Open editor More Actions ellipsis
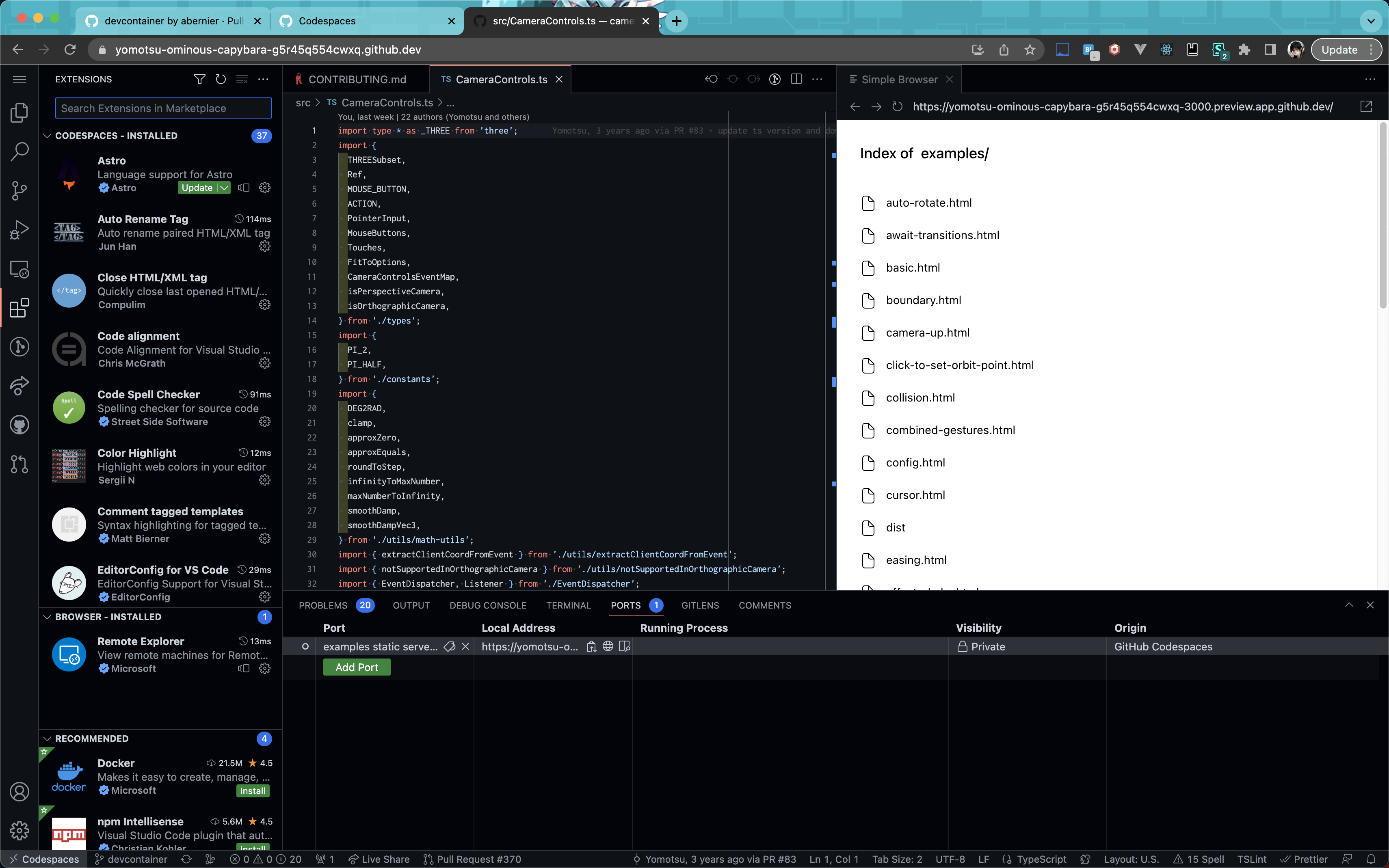This screenshot has height=868, width=1389. pyautogui.click(x=817, y=79)
